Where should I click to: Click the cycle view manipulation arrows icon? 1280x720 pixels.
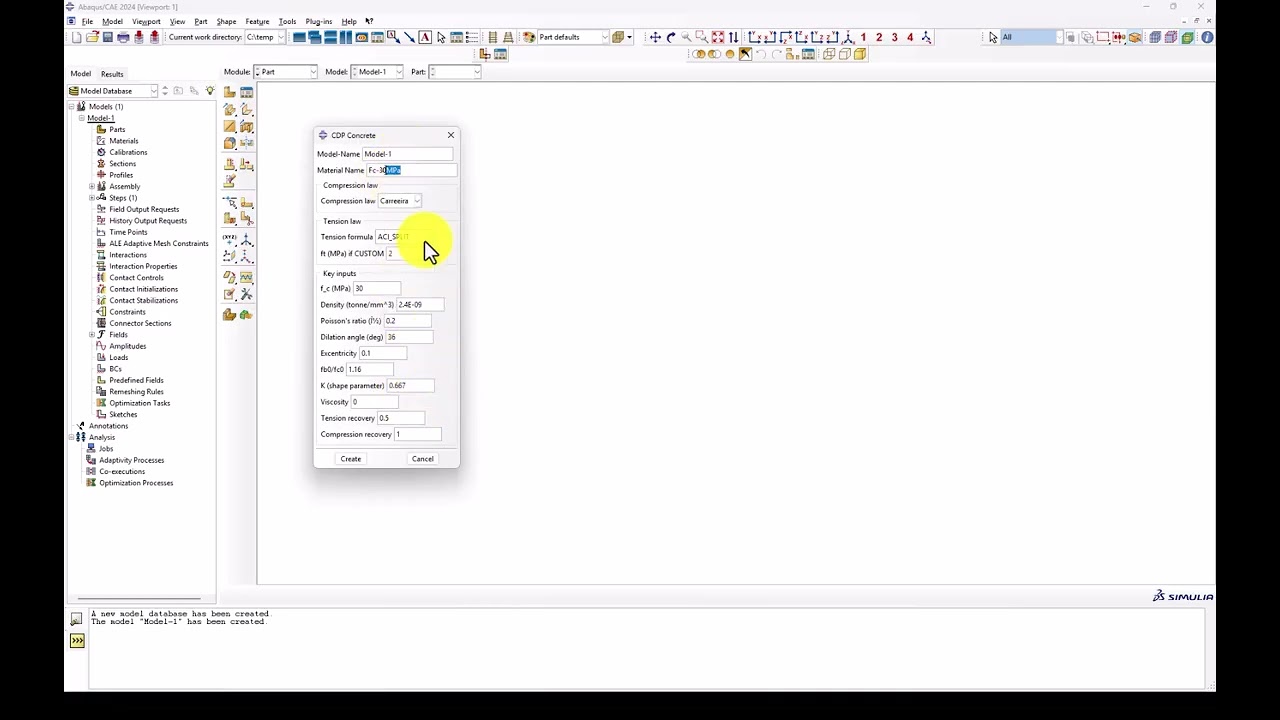pos(734,38)
